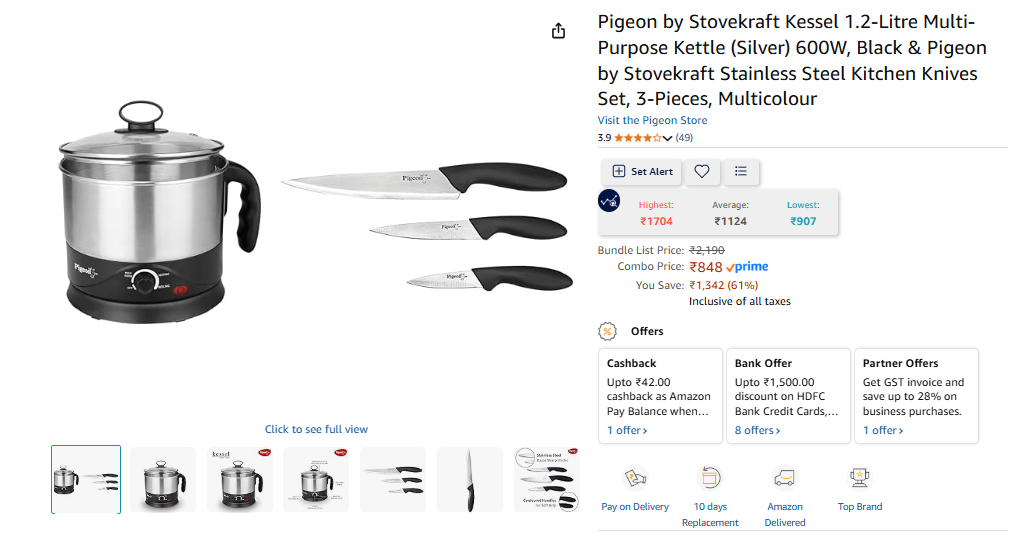
Task: Expand the 1 offer Partner Offers link
Action: (883, 430)
